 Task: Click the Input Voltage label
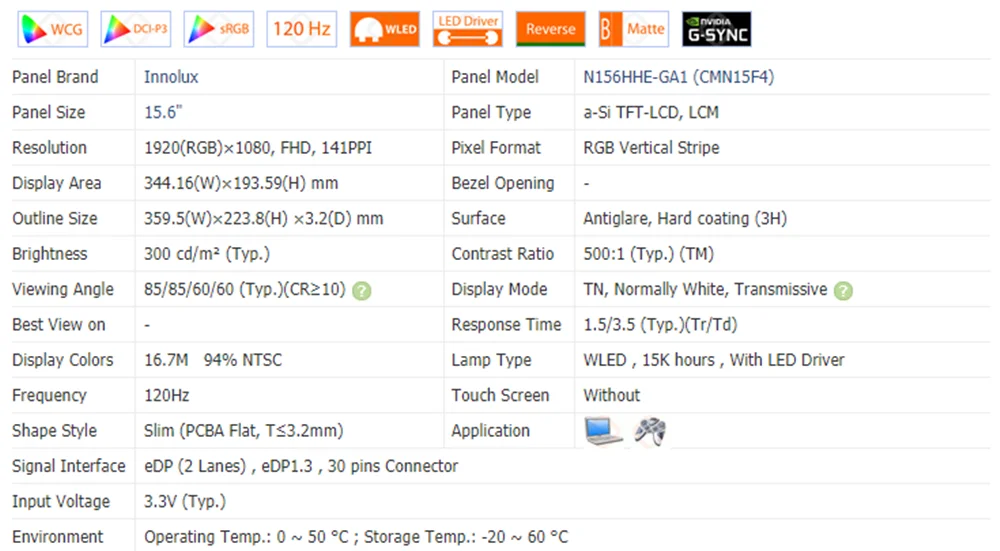61,502
